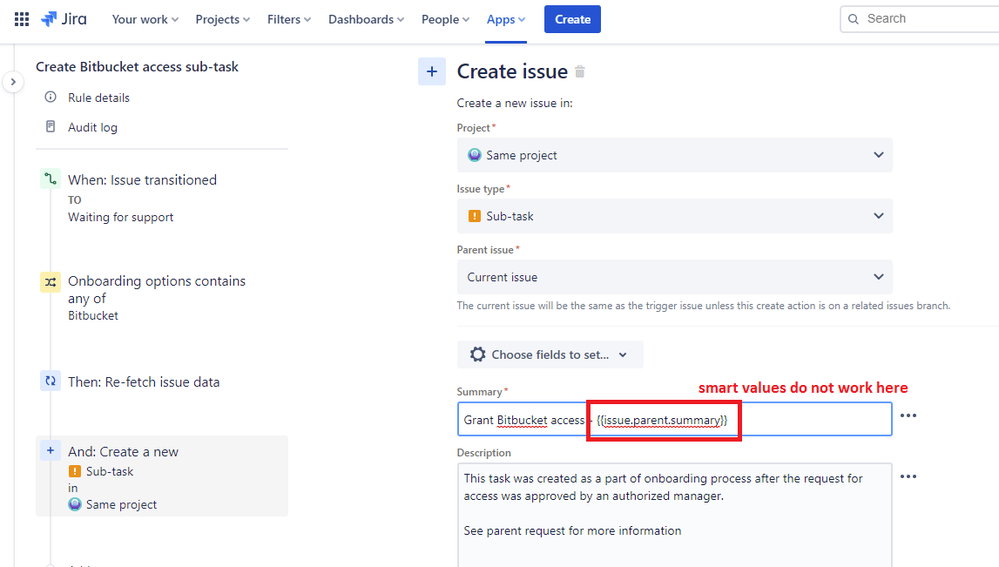
Task: Open the app switcher grid icon
Action: click(22, 19)
